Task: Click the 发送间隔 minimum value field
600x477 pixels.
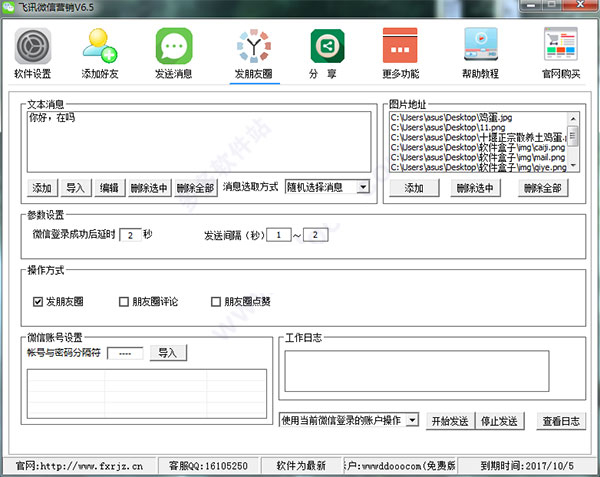Action: [279, 235]
